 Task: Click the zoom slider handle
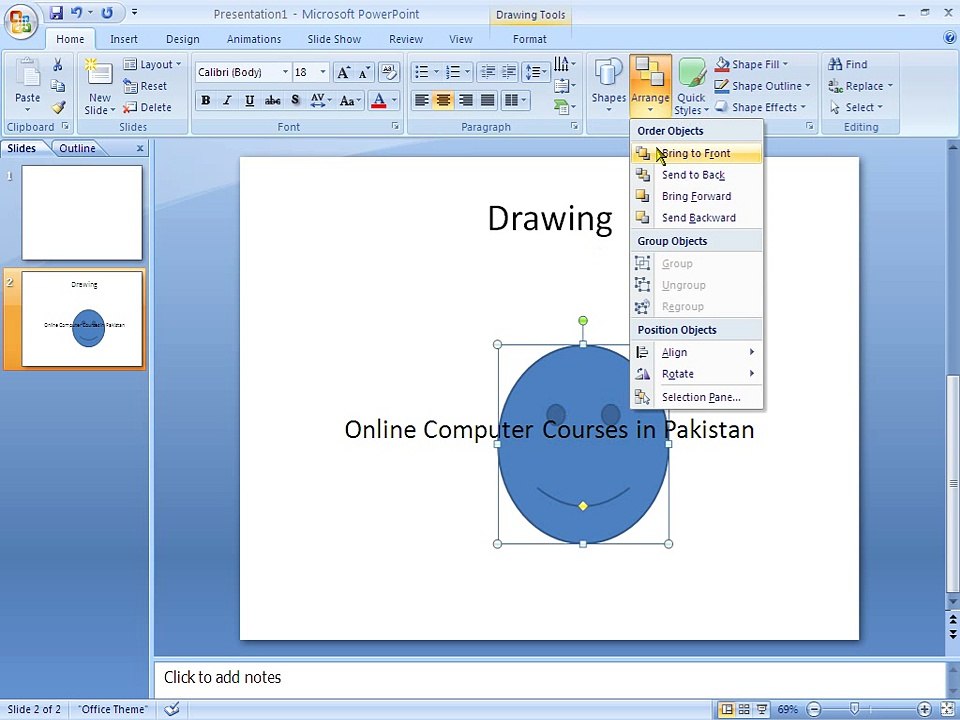point(855,709)
